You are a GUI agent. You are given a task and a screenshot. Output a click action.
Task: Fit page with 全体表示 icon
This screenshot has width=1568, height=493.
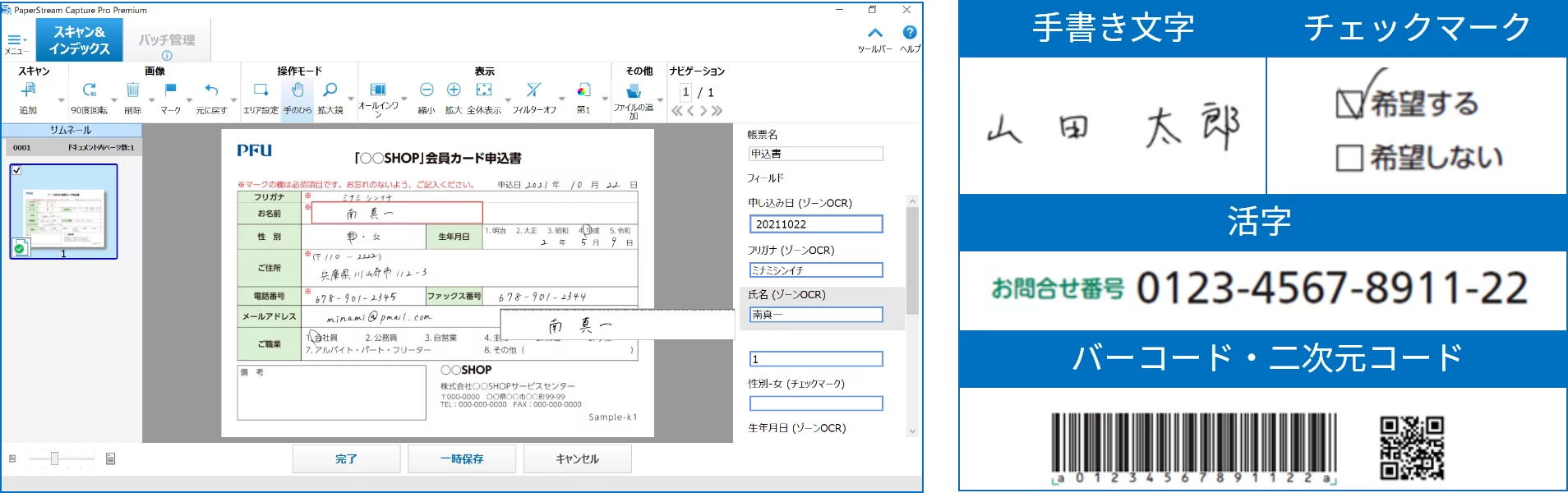pos(484,90)
